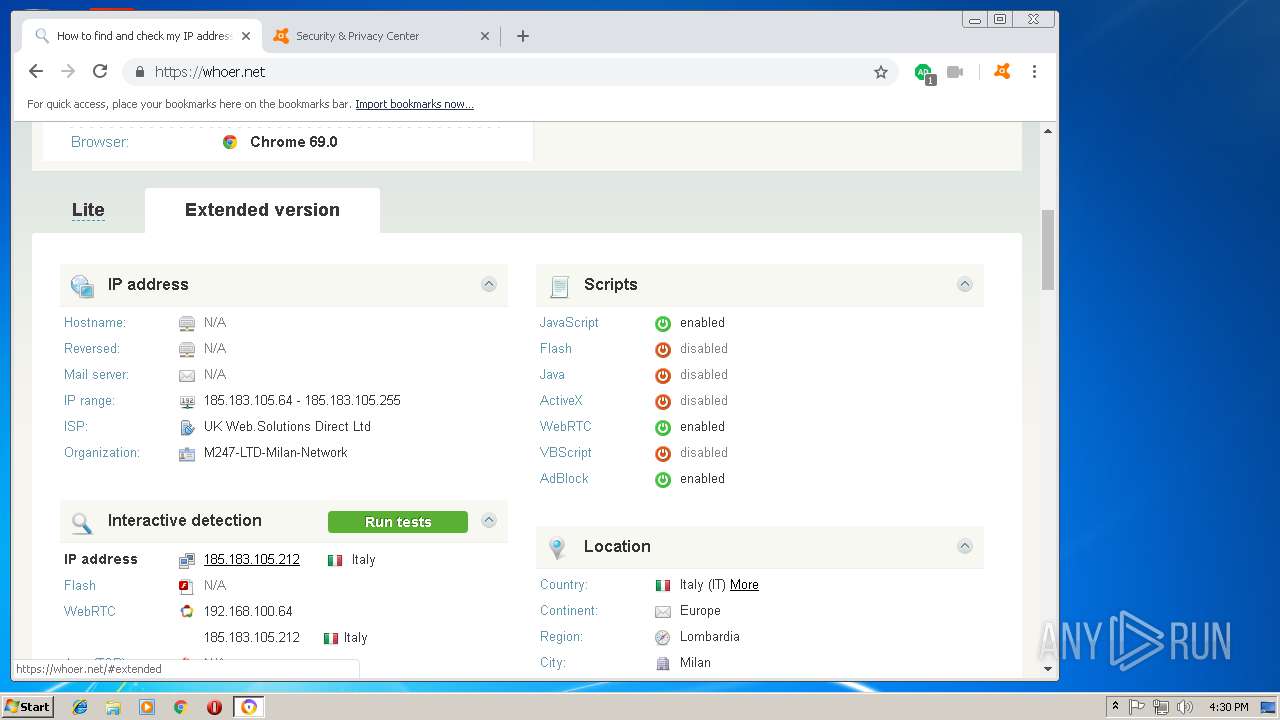The height and width of the screenshot is (720, 1280).
Task: Reload the whoer.net page
Action: click(x=100, y=71)
